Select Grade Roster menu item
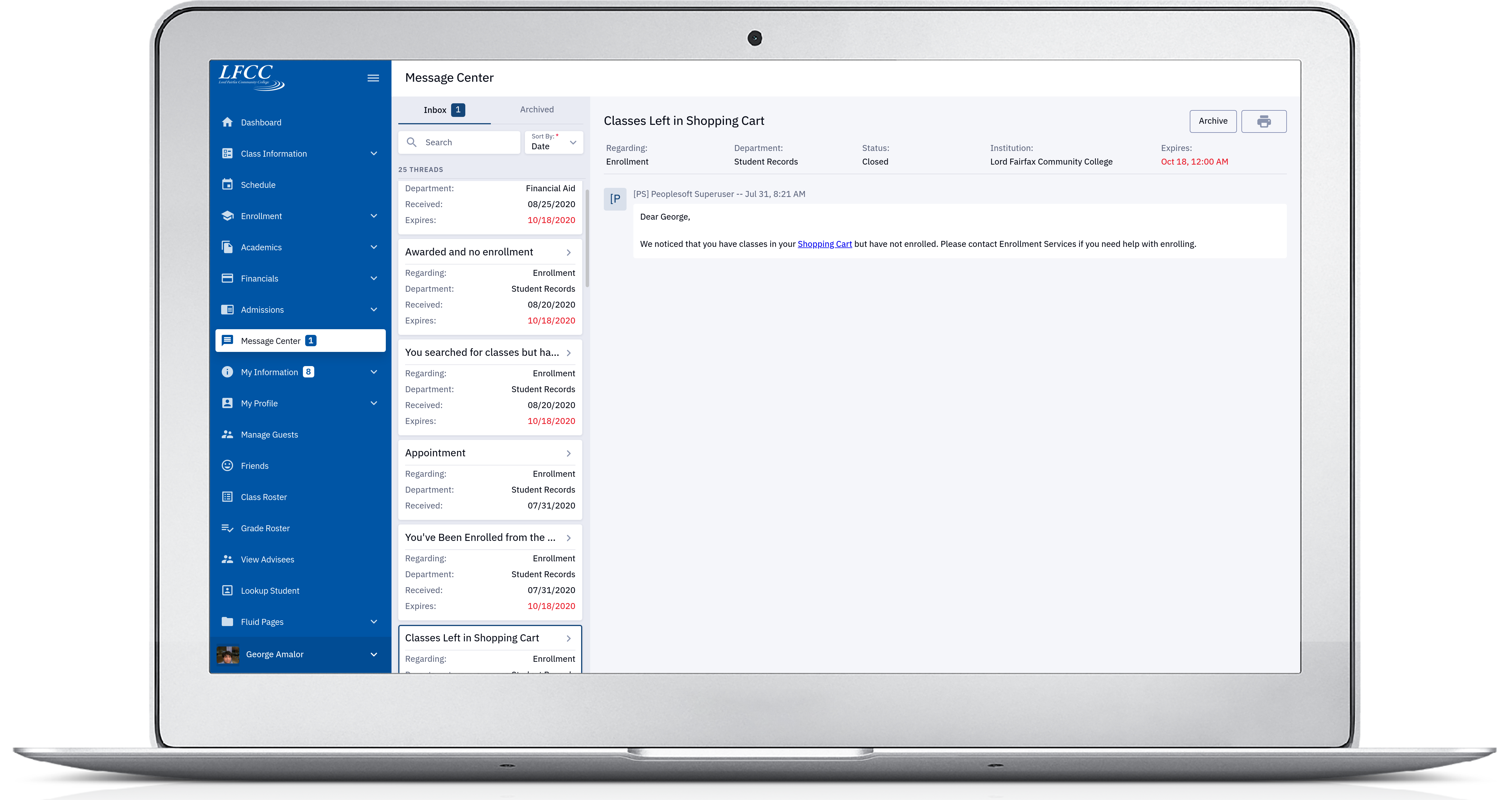 [x=301, y=528]
